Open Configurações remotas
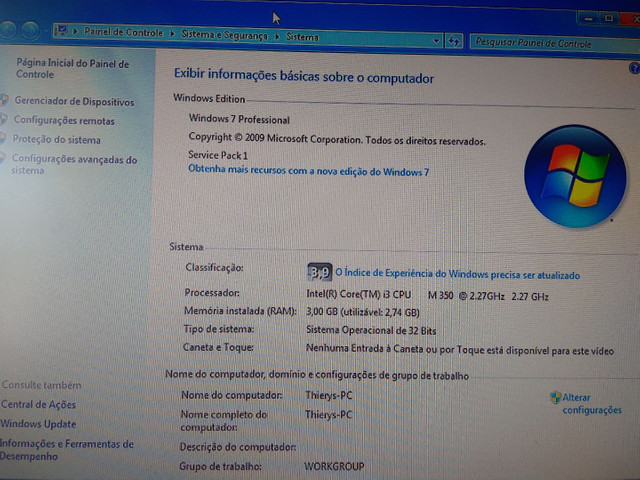The width and height of the screenshot is (640, 480). point(64,120)
